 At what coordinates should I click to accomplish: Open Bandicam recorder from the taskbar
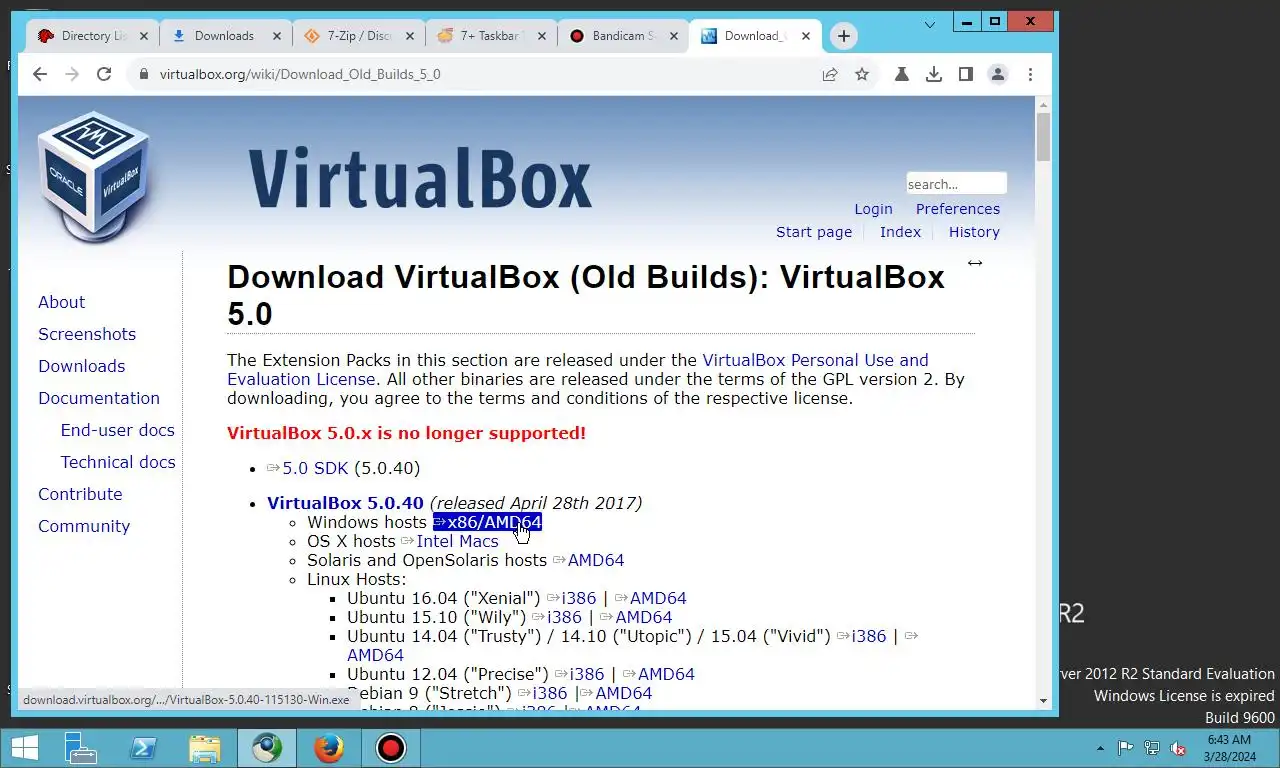tap(390, 748)
